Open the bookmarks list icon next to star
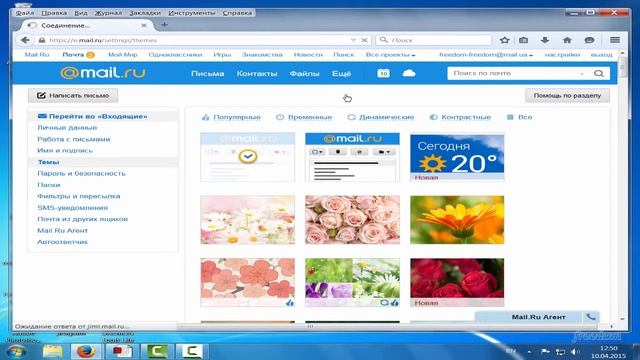The width and height of the screenshot is (640, 360). [524, 40]
